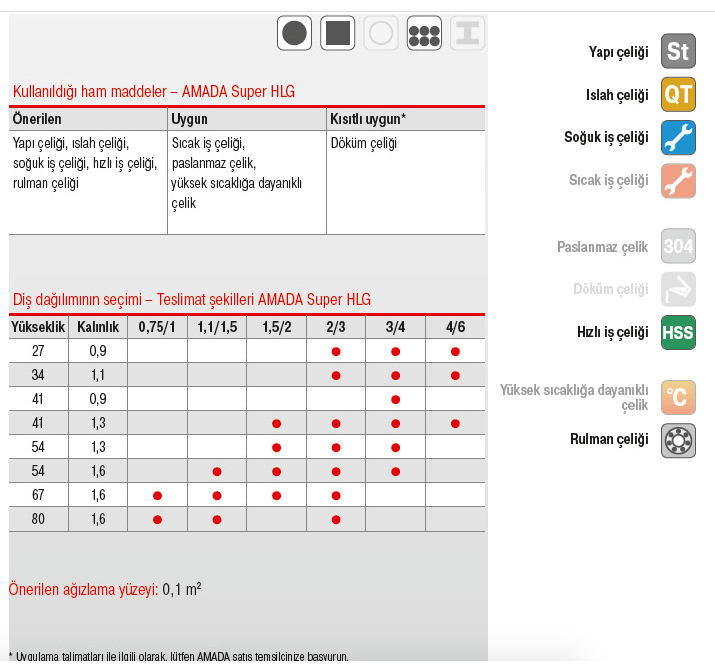Click the 'Kalınlık' column header
The height and width of the screenshot is (668, 715).
(98, 327)
